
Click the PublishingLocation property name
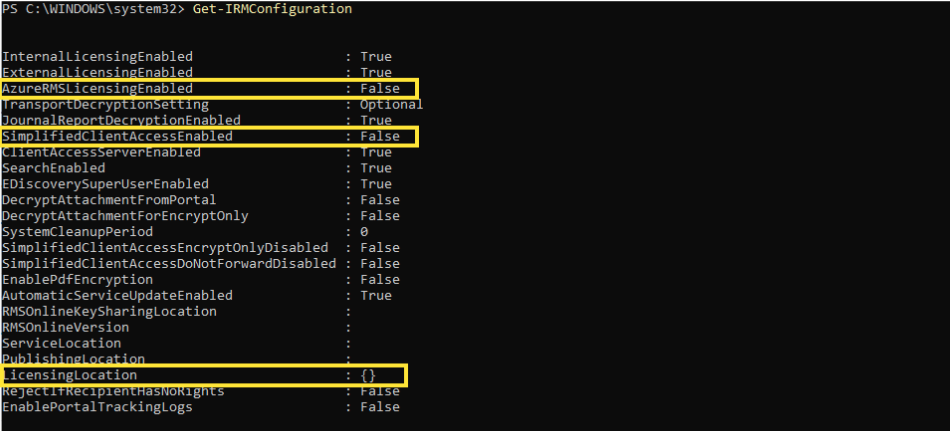pos(73,359)
